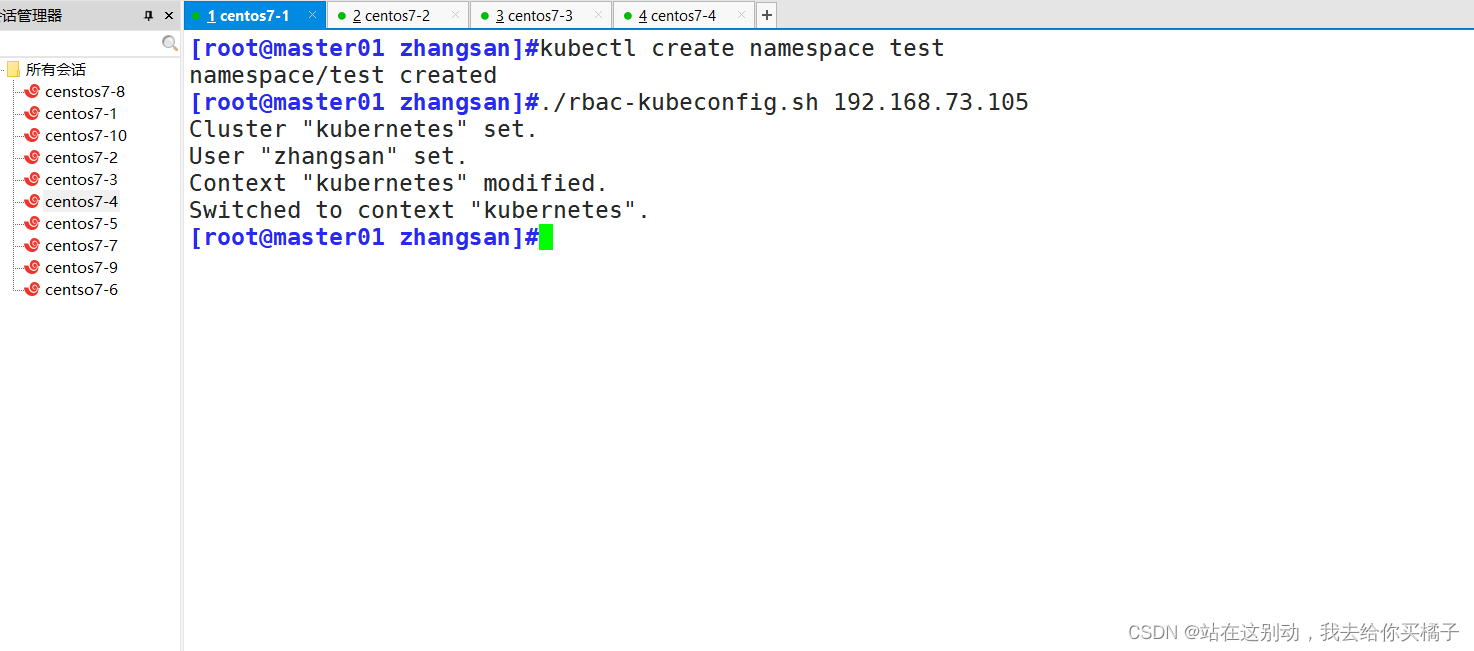Close the centos7-2 tab
Image resolution: width=1474 pixels, height=651 pixels.
pyautogui.click(x=455, y=15)
